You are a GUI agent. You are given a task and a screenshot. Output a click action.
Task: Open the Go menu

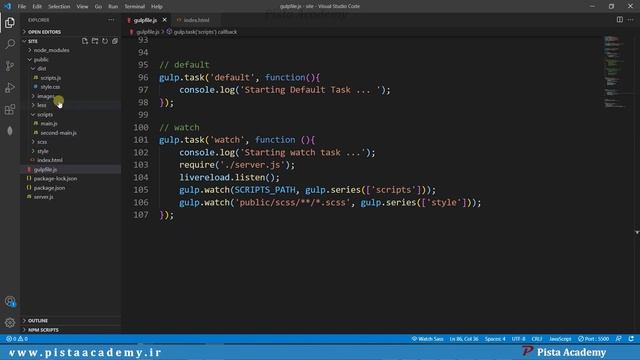[98, 7]
